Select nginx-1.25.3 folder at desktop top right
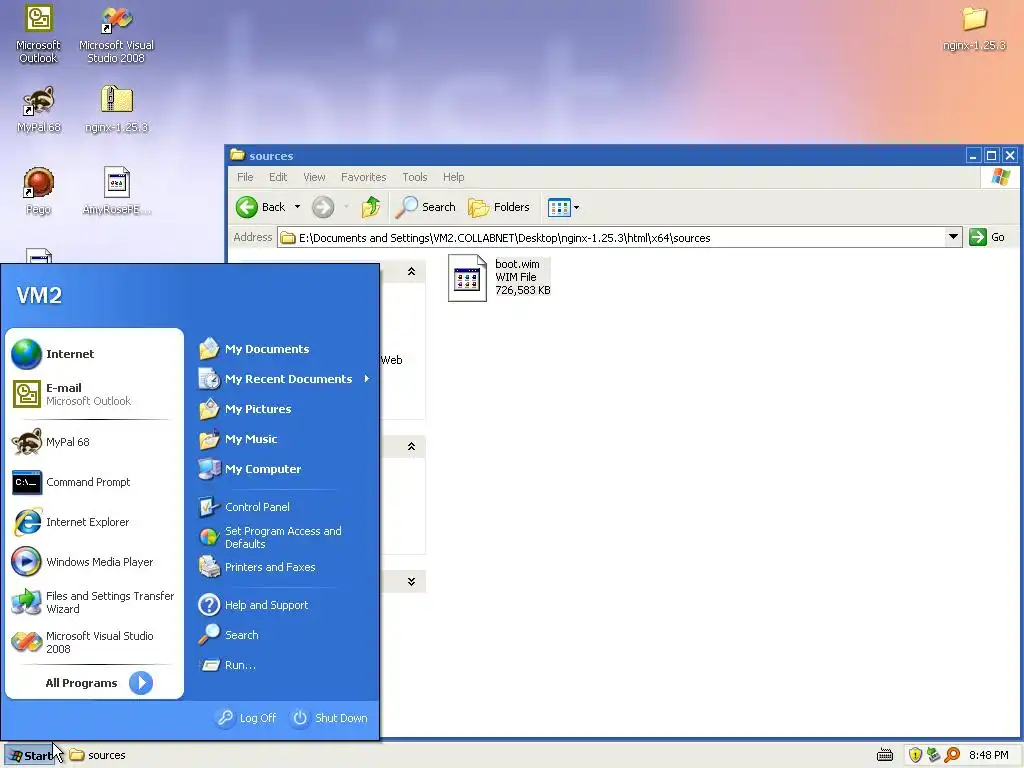The height and width of the screenshot is (768, 1024). pyautogui.click(x=974, y=29)
